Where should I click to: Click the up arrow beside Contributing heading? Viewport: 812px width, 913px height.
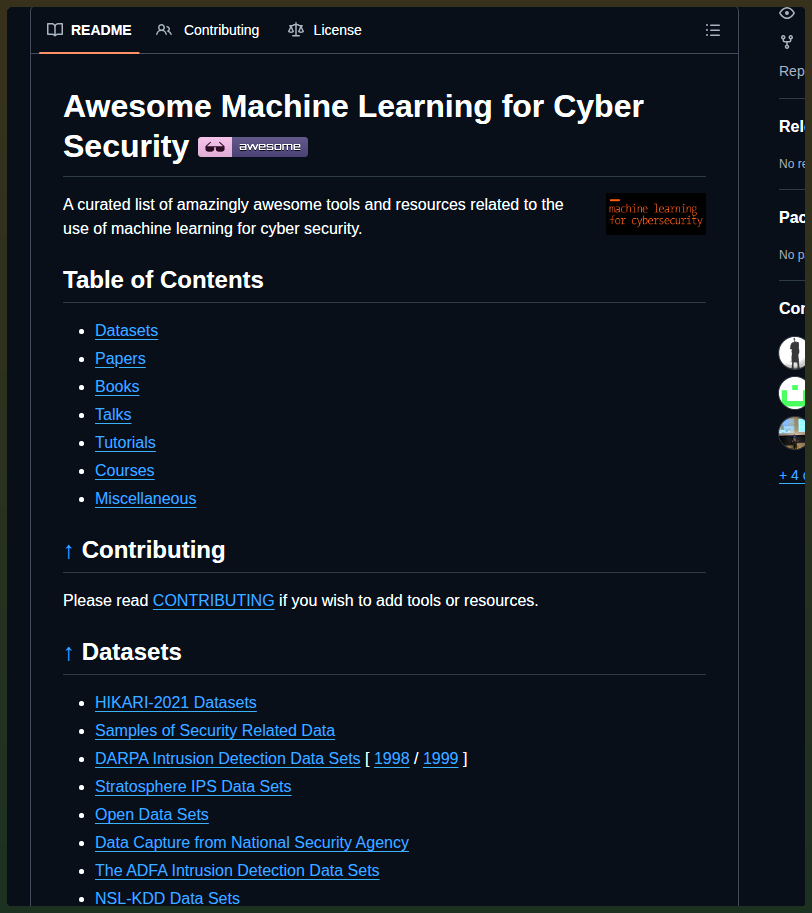[x=69, y=551]
